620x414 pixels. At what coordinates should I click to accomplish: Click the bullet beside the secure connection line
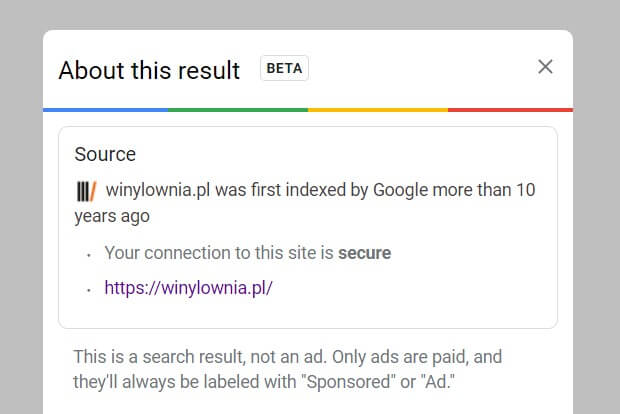tap(89, 255)
